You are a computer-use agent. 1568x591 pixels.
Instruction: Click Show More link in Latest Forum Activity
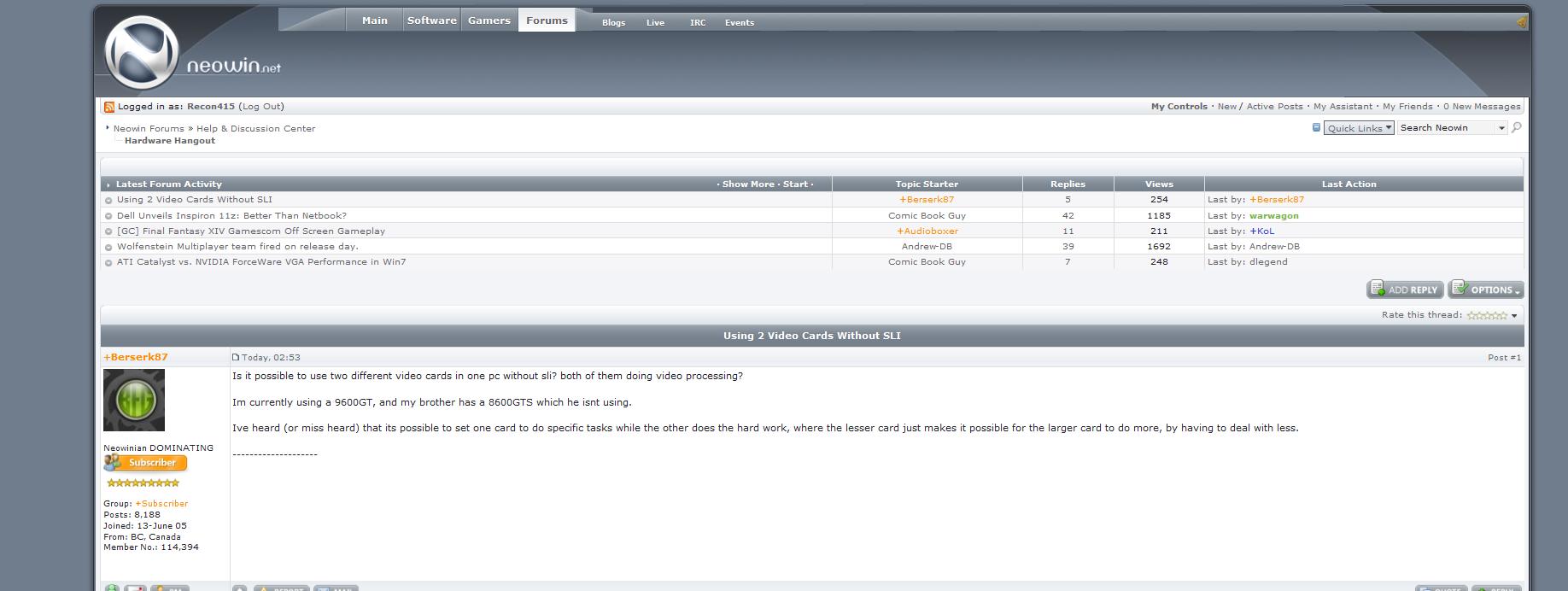coord(748,184)
